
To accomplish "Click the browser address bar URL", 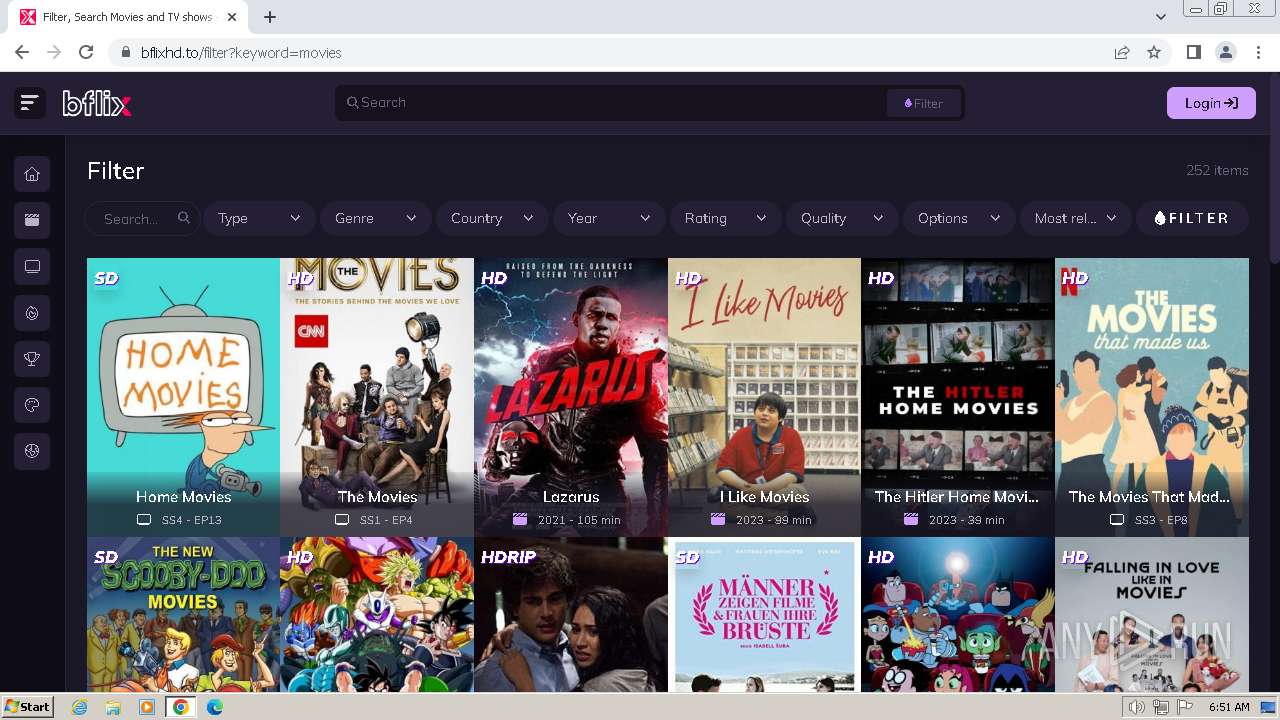I will (x=241, y=52).
